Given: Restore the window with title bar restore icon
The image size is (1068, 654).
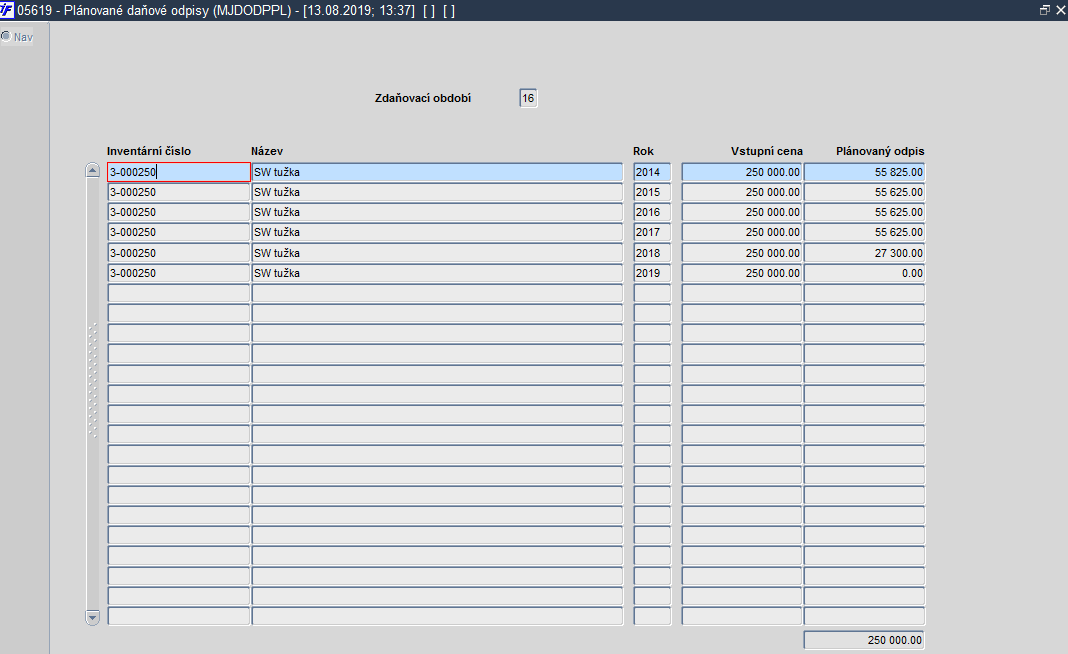Looking at the screenshot, I should pos(1045,10).
